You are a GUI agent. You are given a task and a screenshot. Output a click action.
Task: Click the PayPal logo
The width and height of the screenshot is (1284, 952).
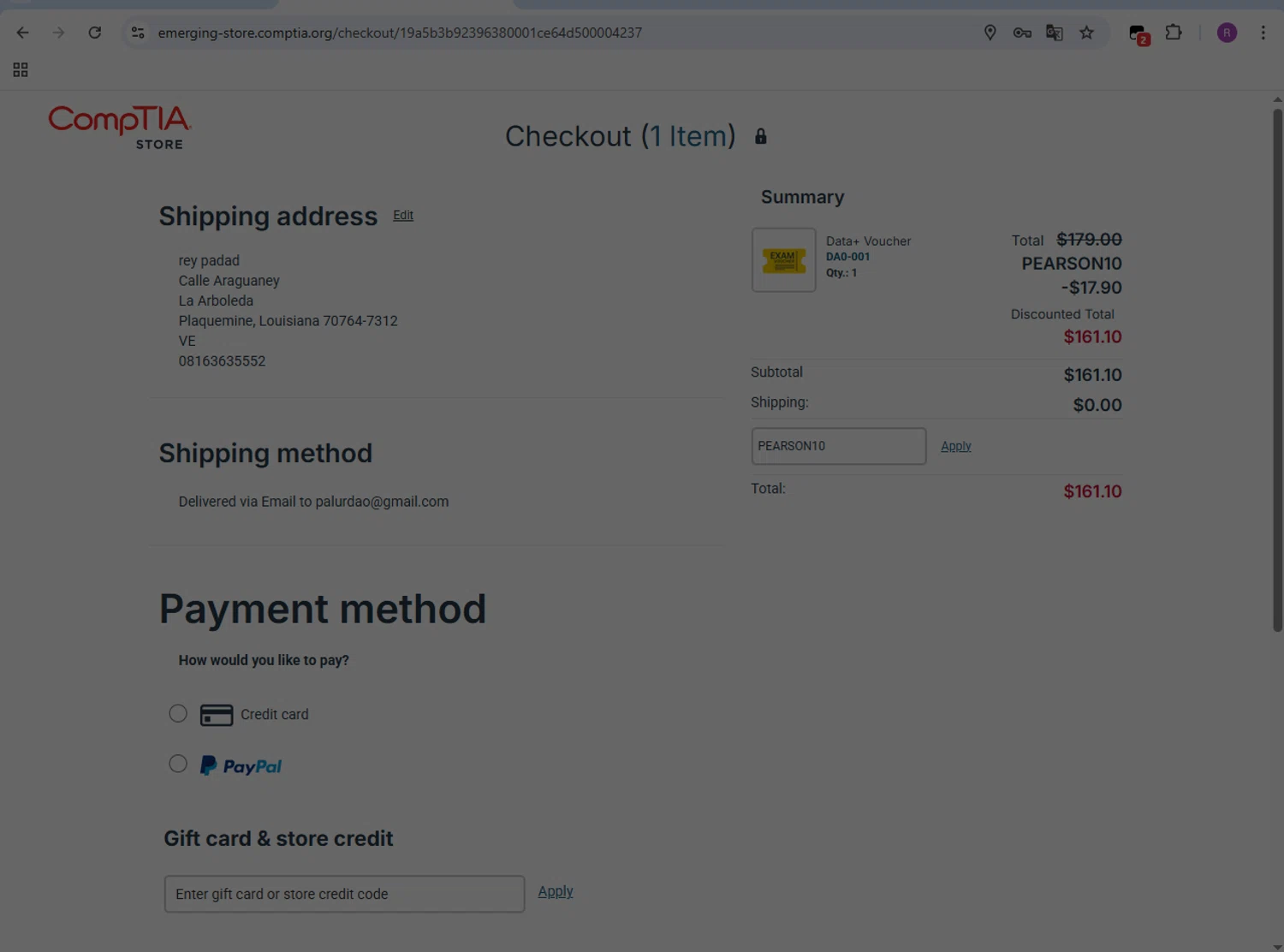pyautogui.click(x=241, y=765)
